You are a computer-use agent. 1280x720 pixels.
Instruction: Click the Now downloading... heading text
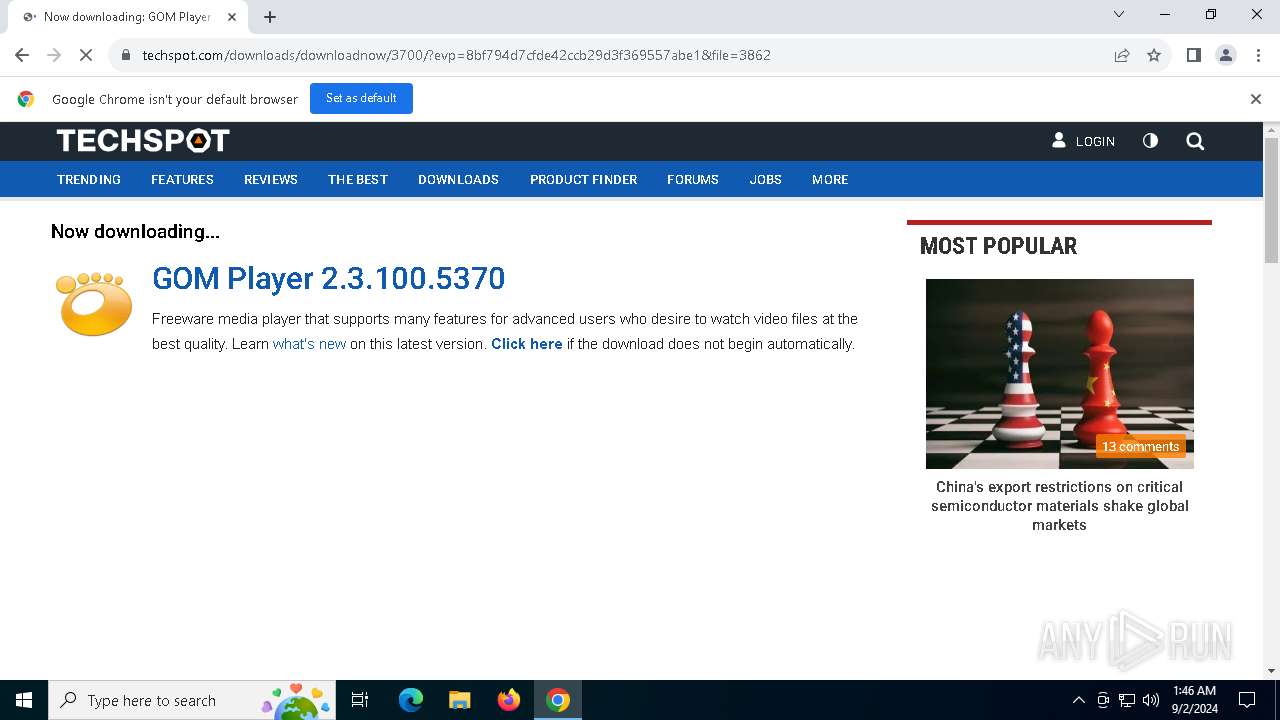135,232
